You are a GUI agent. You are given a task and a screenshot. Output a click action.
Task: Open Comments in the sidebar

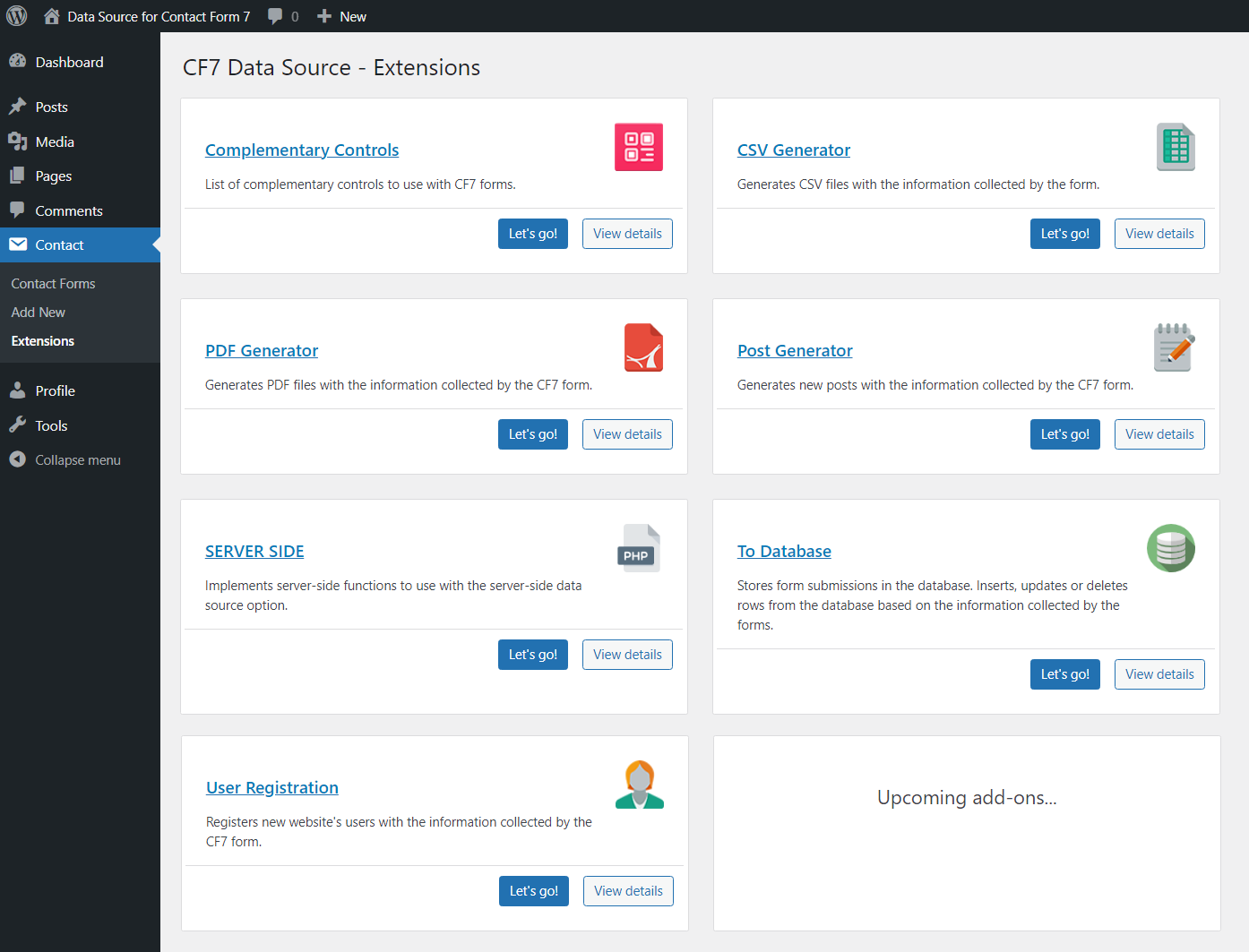80,210
